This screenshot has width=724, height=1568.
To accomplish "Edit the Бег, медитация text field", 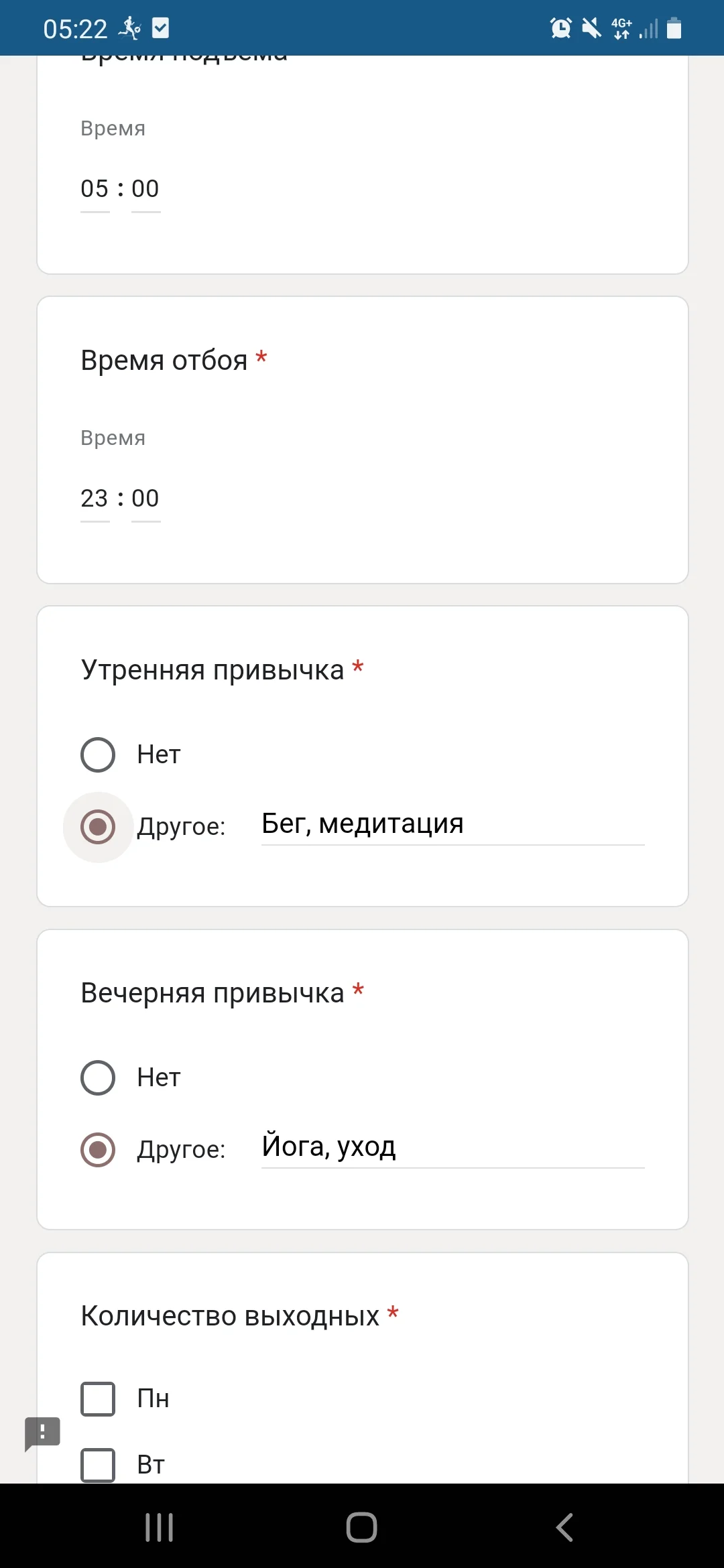I will [452, 824].
